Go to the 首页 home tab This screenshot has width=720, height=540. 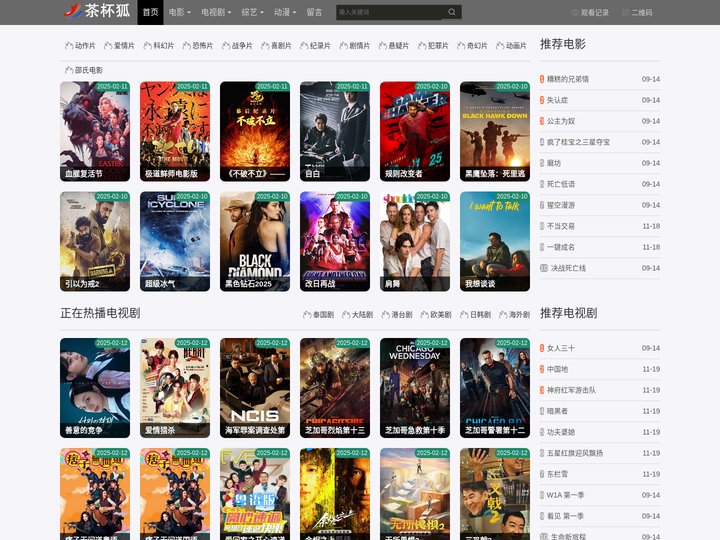[x=150, y=12]
